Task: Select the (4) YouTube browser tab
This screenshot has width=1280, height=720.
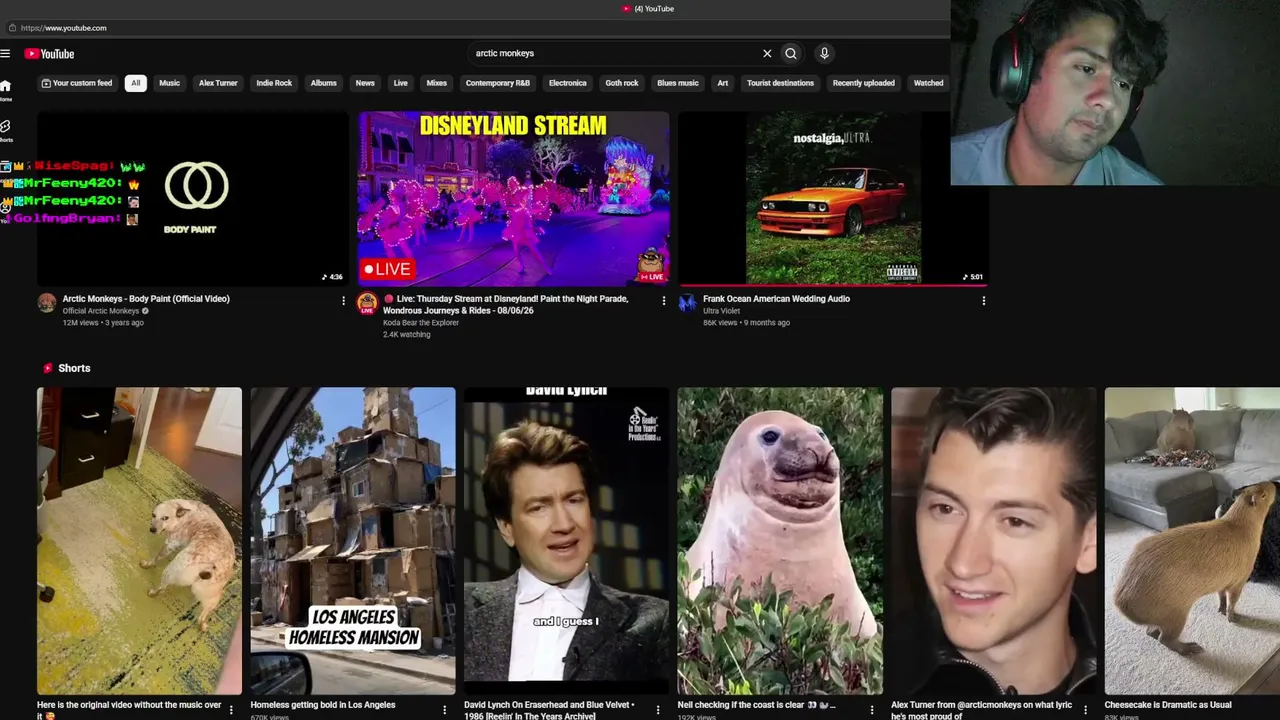Action: tap(648, 9)
